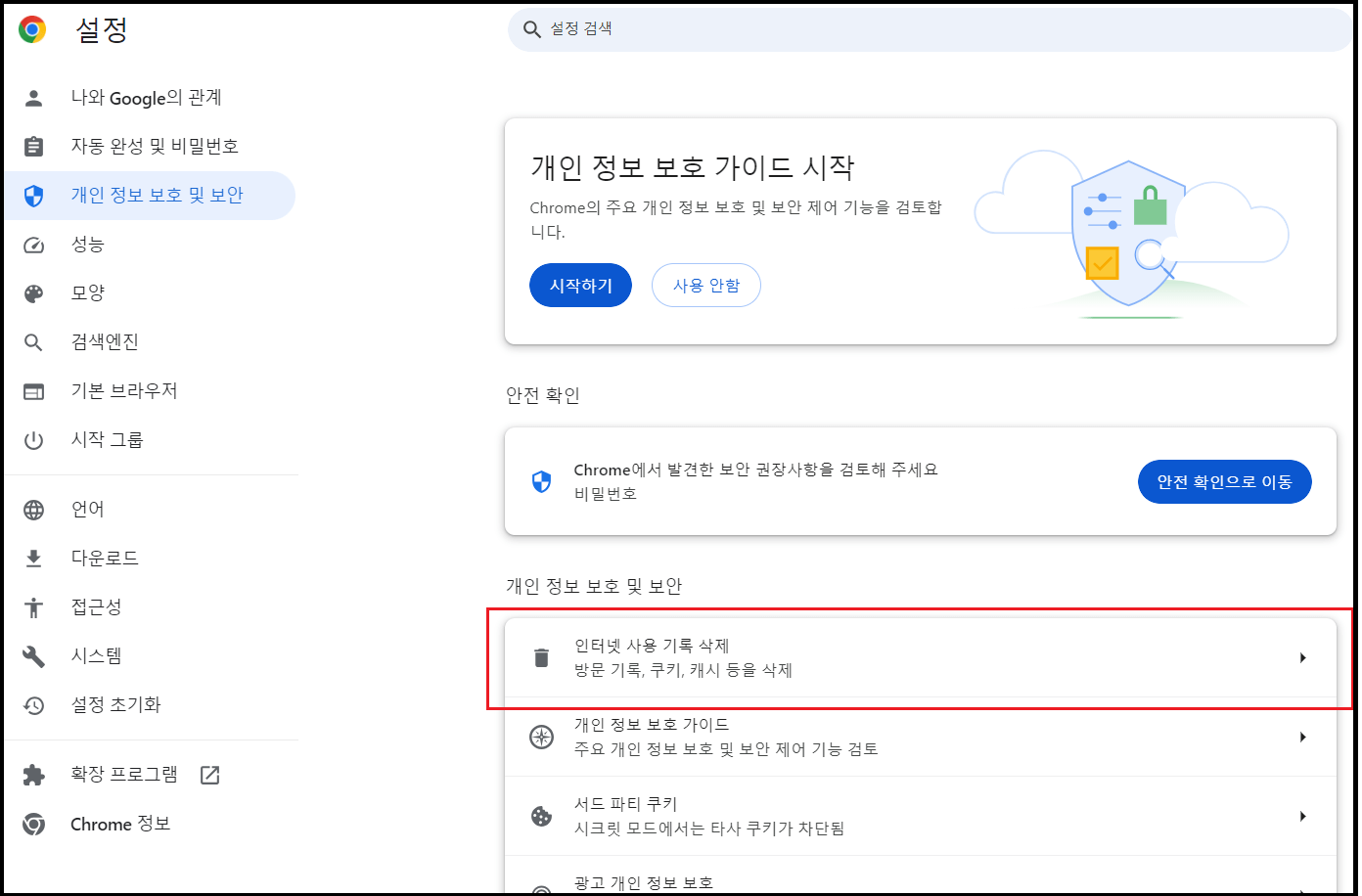Click the 다운로드 download icon
This screenshot has height=896, width=1362.
click(x=34, y=557)
